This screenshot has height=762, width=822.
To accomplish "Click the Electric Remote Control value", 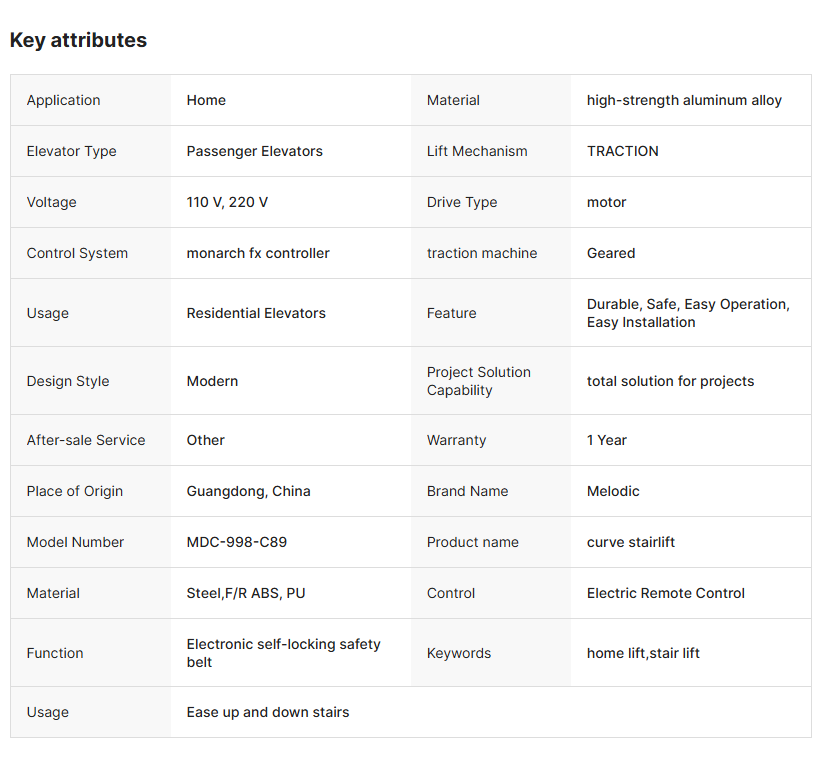I will pyautogui.click(x=665, y=593).
